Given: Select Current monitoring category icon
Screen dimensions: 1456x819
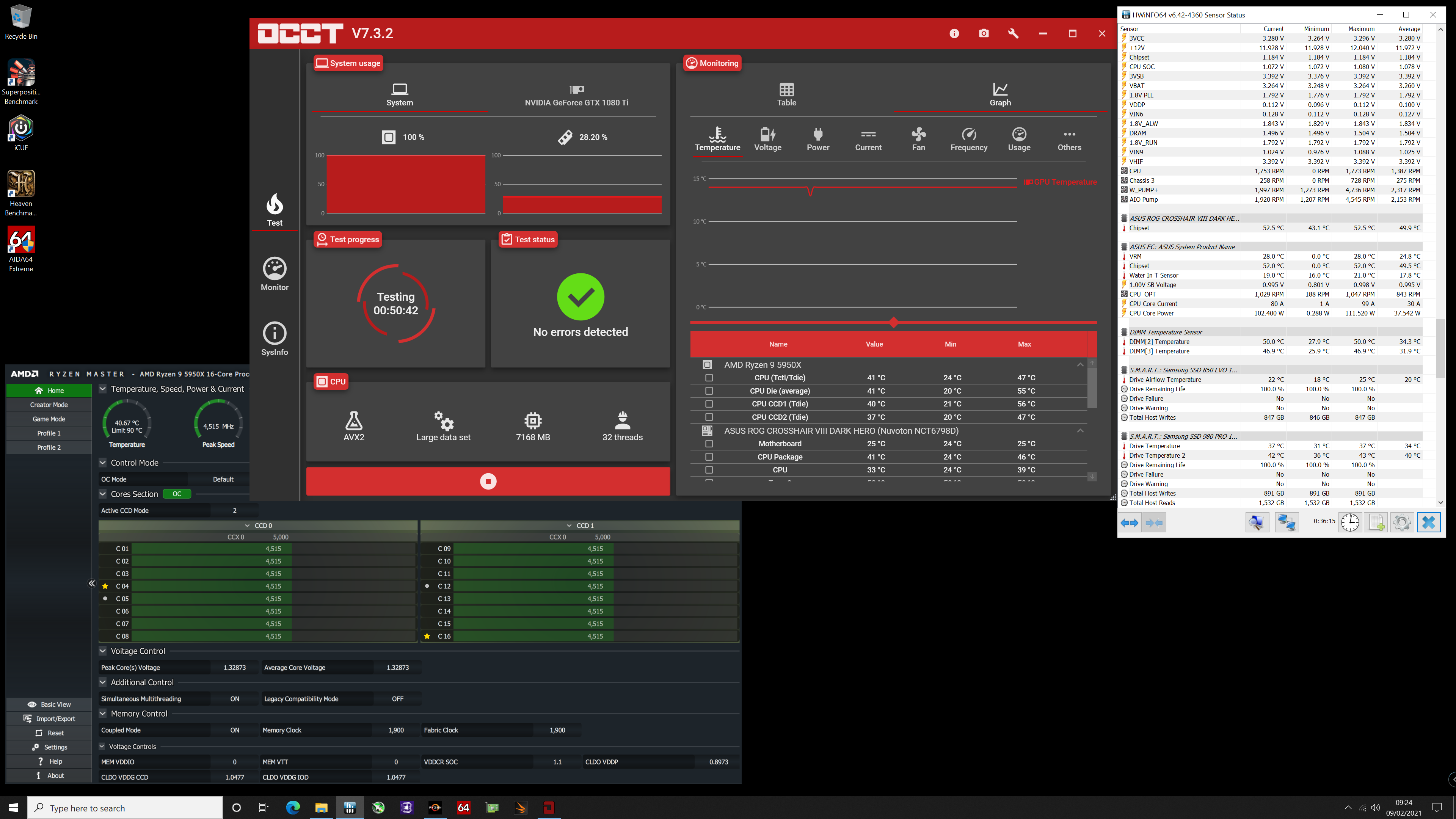Looking at the screenshot, I should tap(868, 139).
